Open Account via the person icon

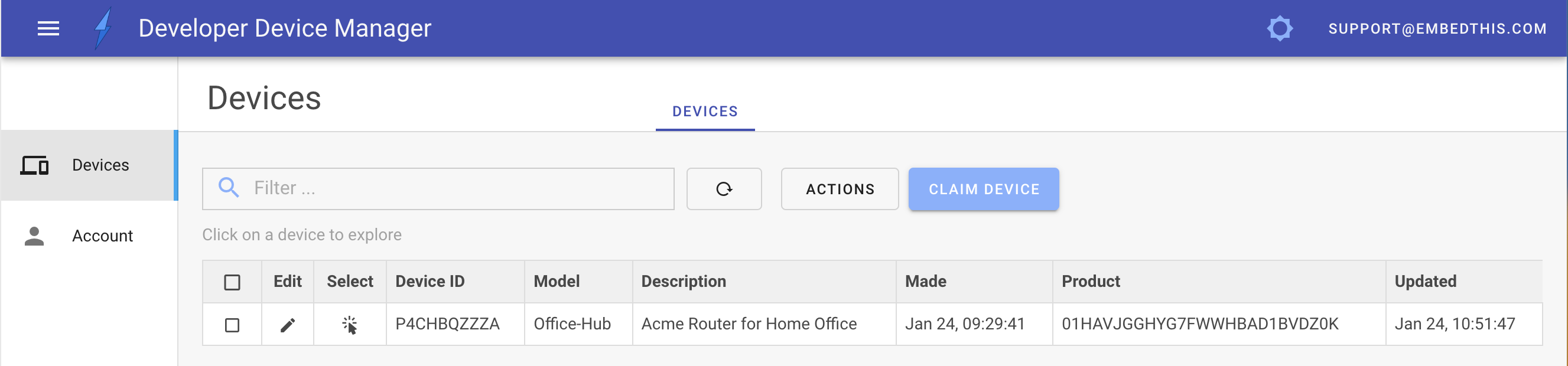[x=34, y=236]
